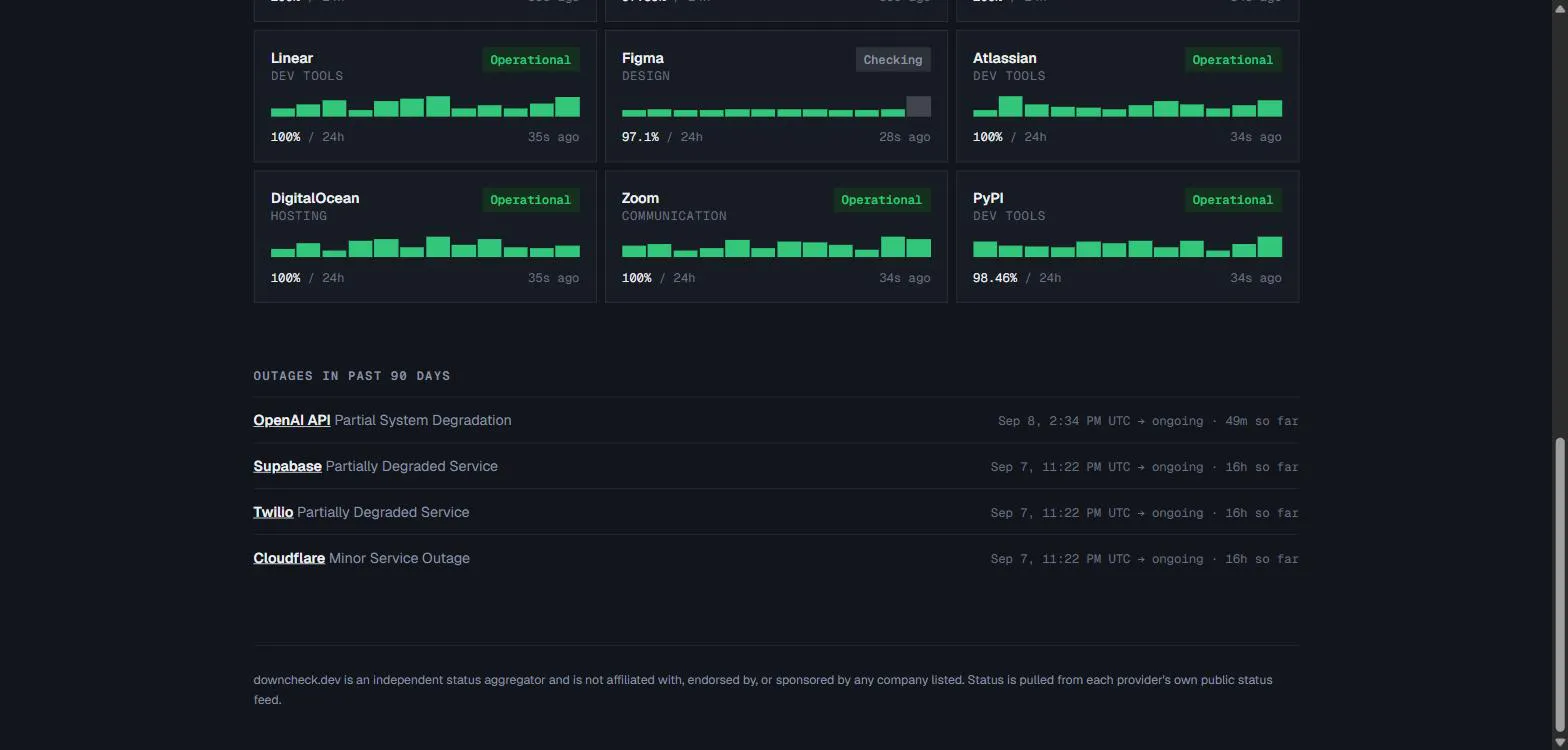
Task: Click Atlassian's 100% / 24h uptime value
Action: pos(1009,137)
